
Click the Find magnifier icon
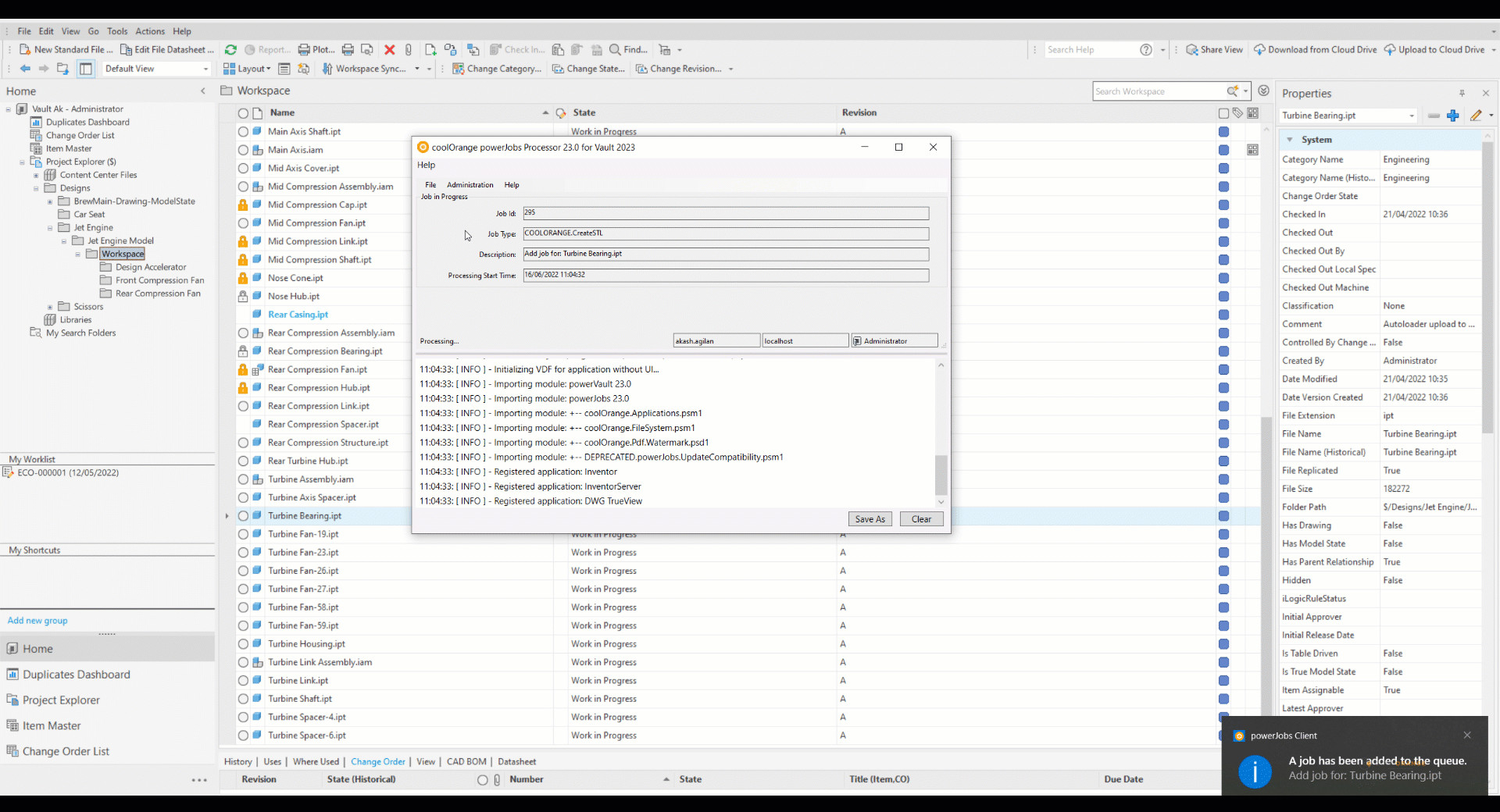click(615, 50)
